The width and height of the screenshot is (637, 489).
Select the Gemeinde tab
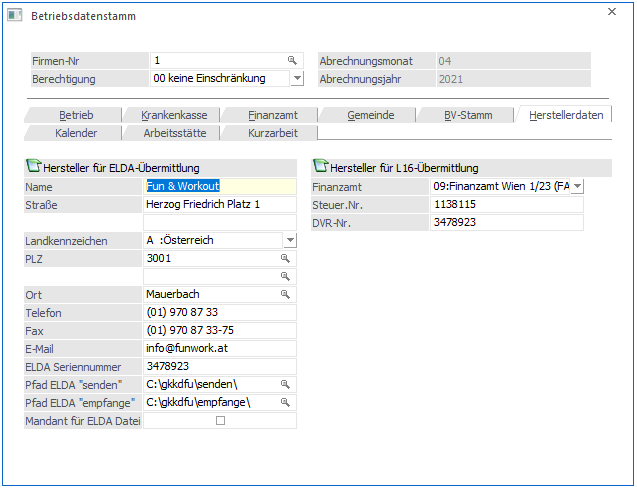[370, 115]
